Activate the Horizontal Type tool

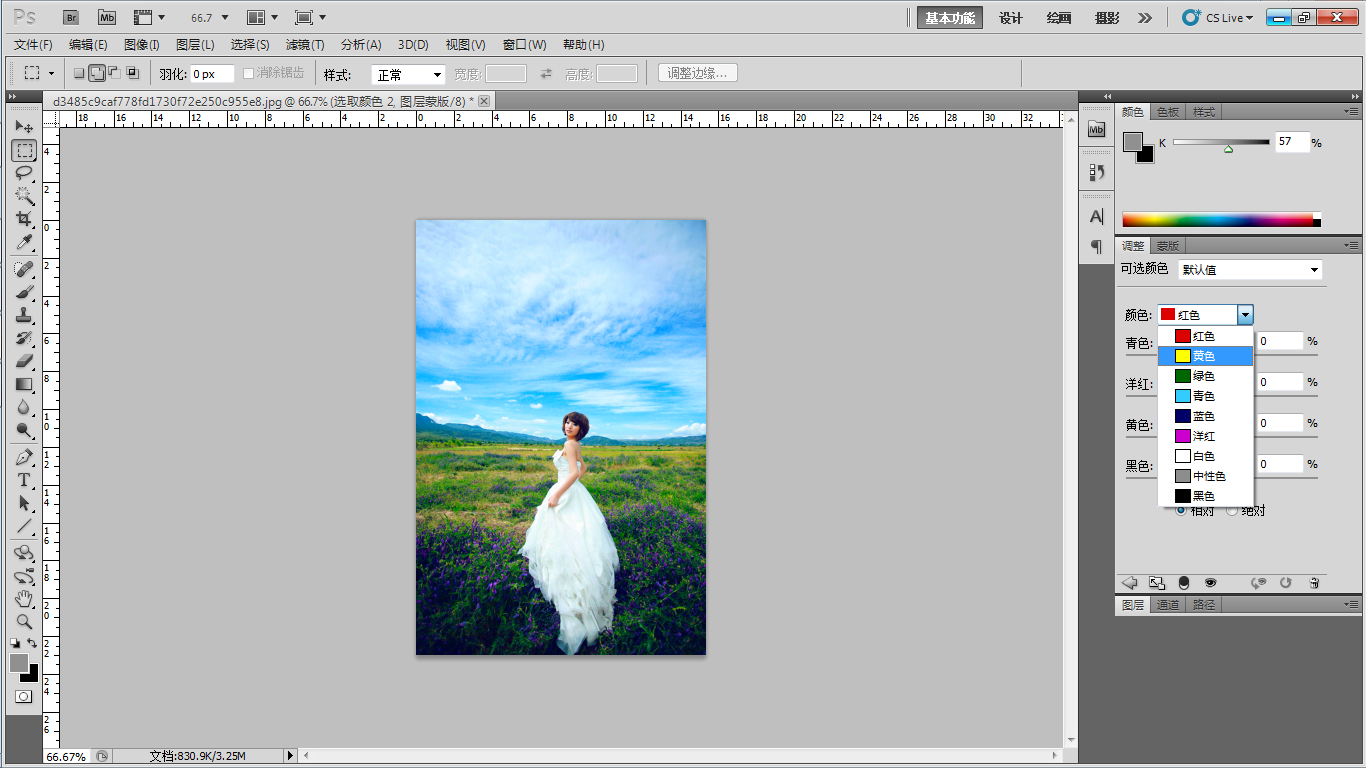point(24,480)
